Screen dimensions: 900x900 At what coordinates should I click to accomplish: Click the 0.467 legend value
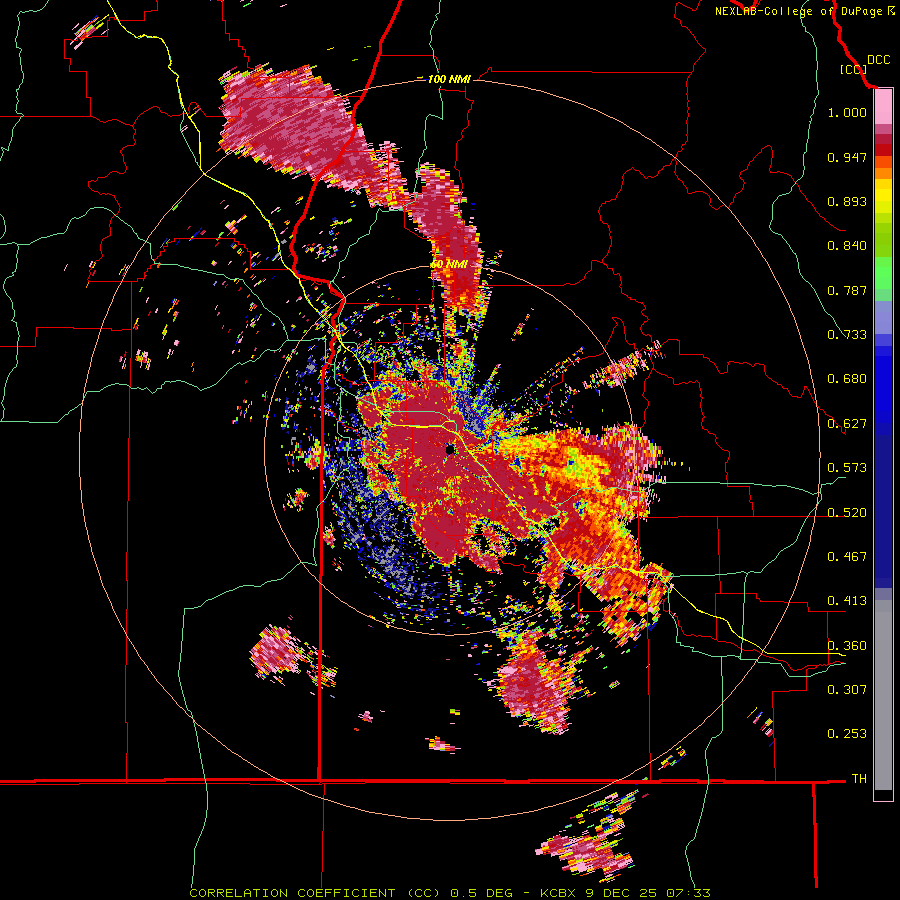click(847, 557)
